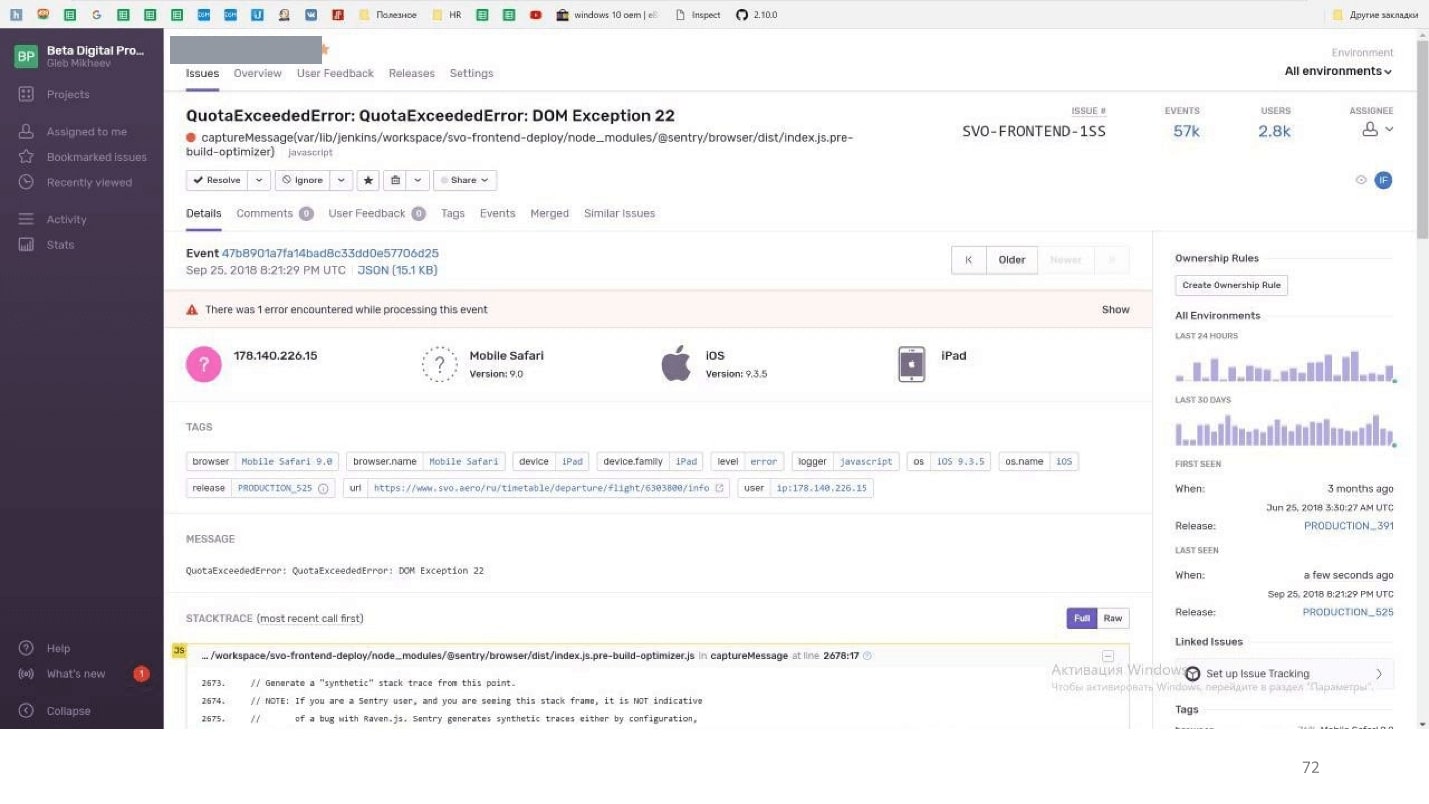The height and width of the screenshot is (804, 1429).
Task: Open Projects in the sidebar
Action: click(x=54, y=94)
